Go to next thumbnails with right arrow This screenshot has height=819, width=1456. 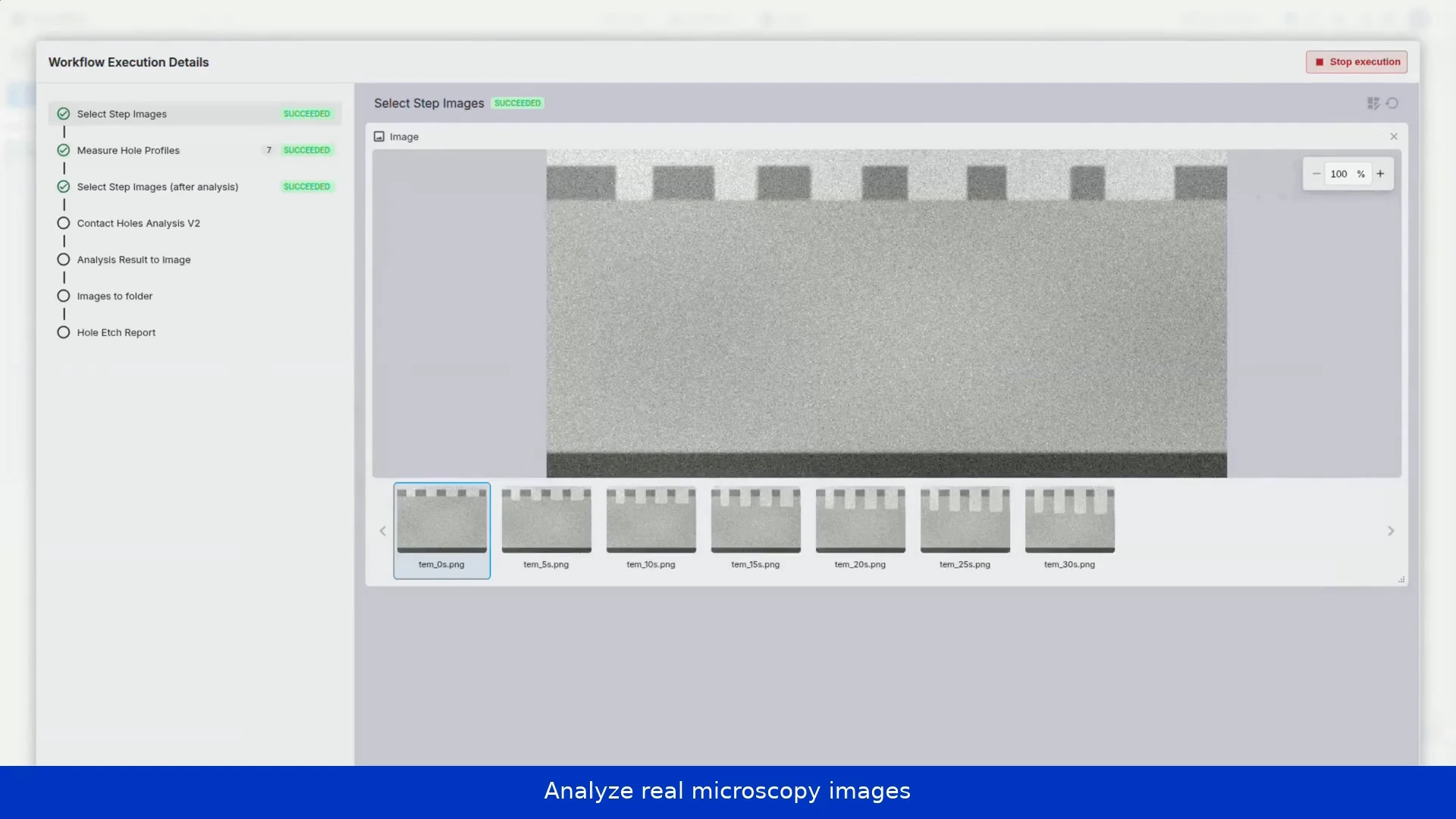[x=1391, y=531]
